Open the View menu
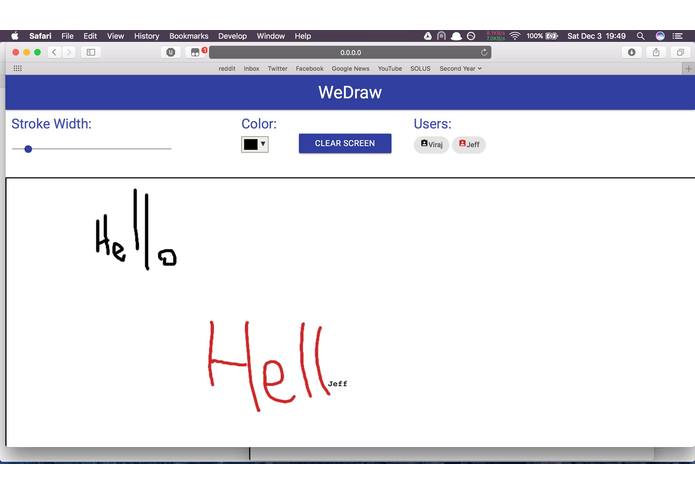This screenshot has width=695, height=494. pos(115,36)
